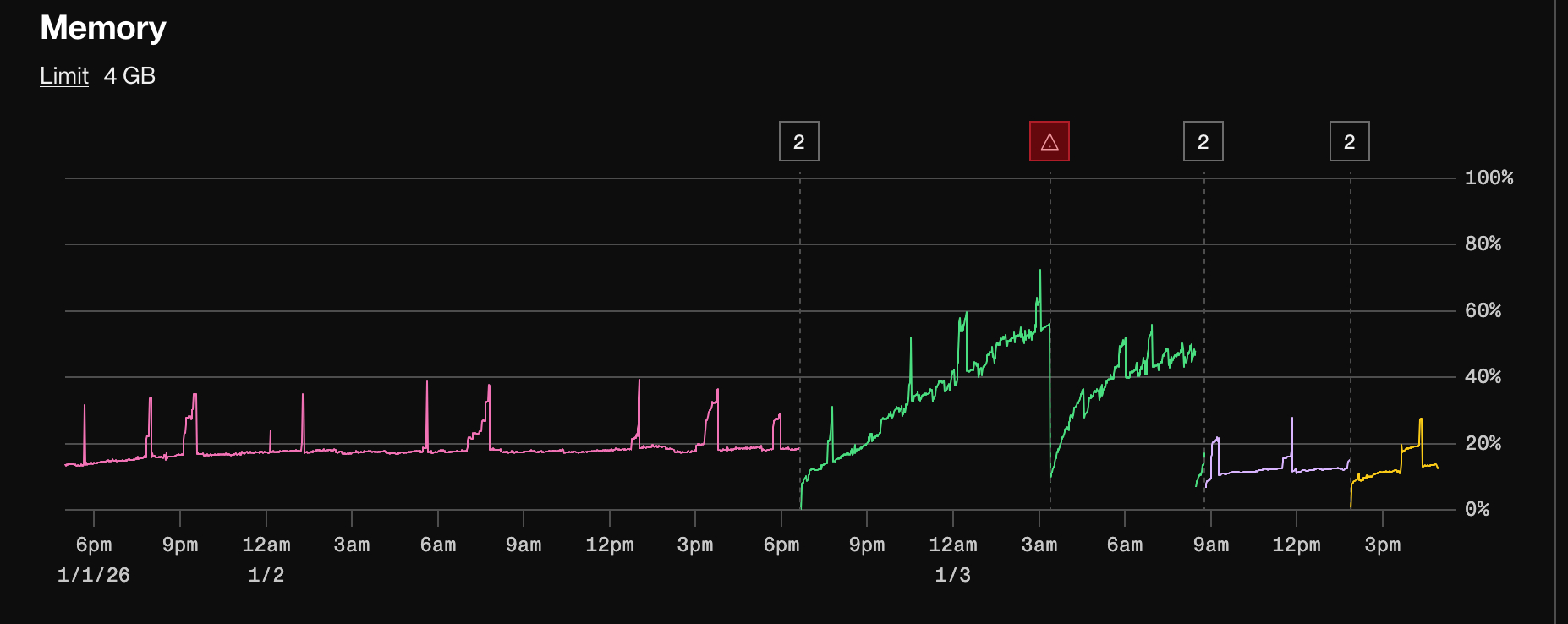Screen dimensions: 1568x624
Task: Click the 1/3 date label under 12am
Action: [952, 575]
